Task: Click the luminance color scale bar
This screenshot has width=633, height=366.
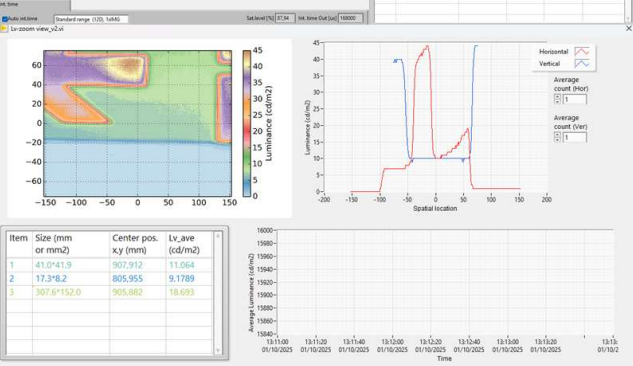Action: coord(246,123)
